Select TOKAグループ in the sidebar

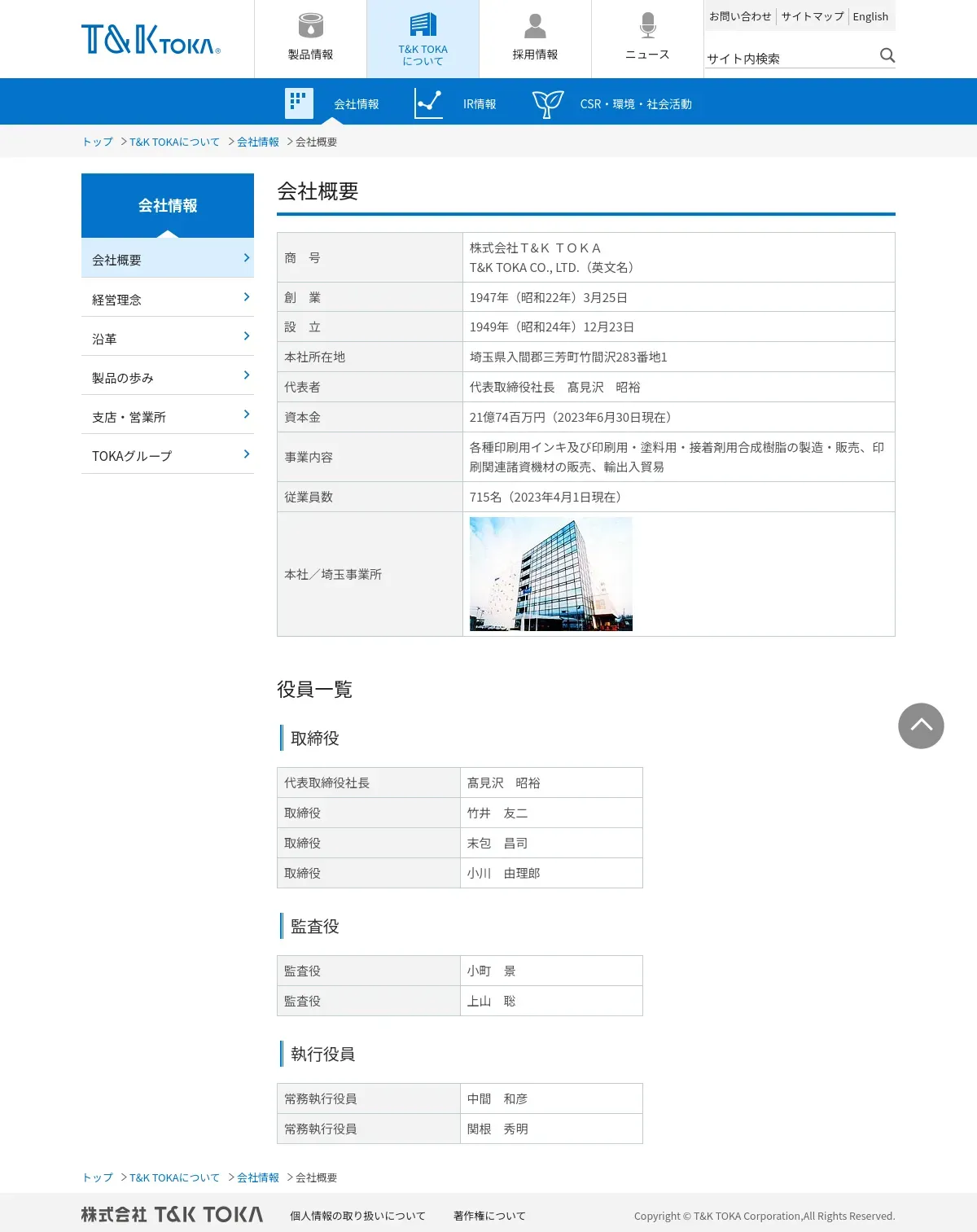(168, 454)
